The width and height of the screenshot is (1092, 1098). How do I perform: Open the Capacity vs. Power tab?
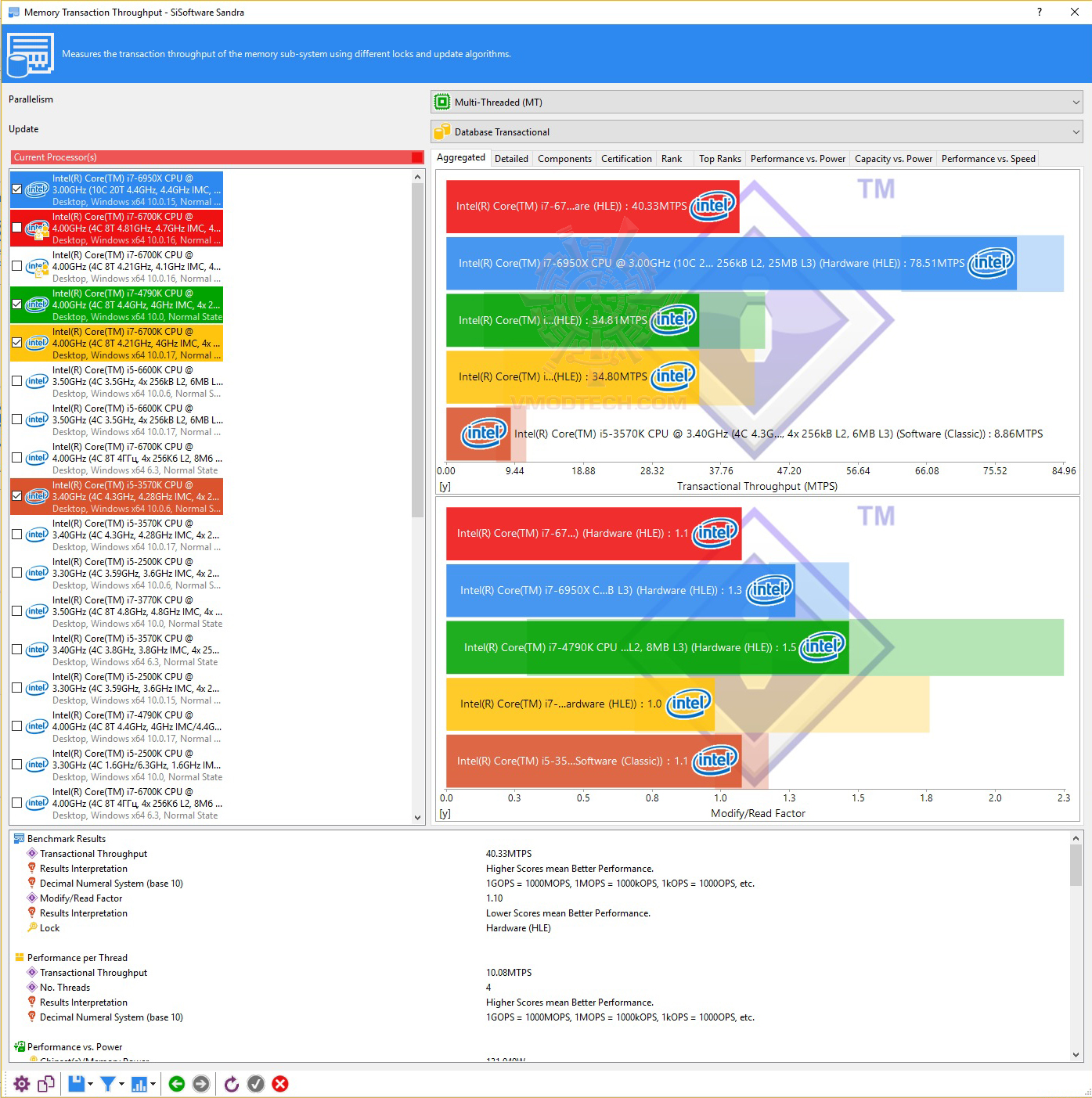[893, 159]
